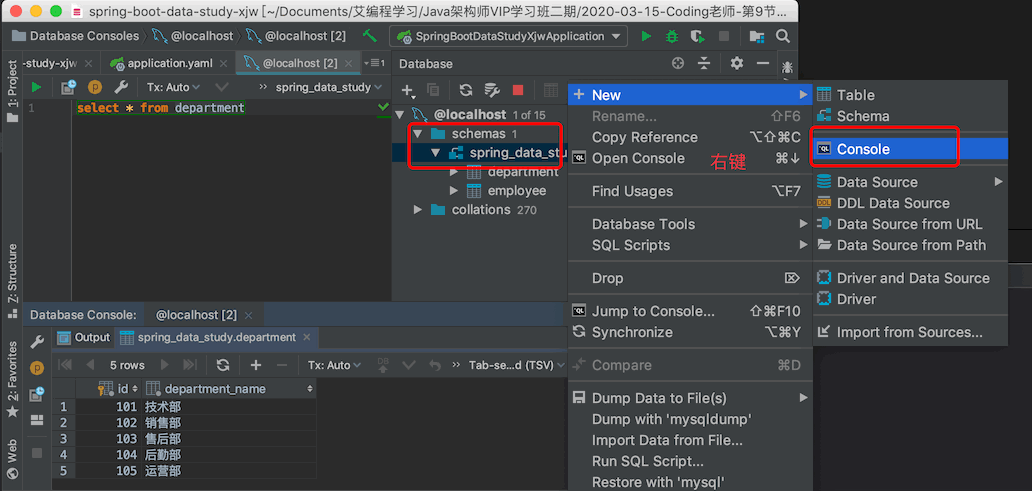Choose Drop in context menu
1032x491 pixels.
click(689, 278)
